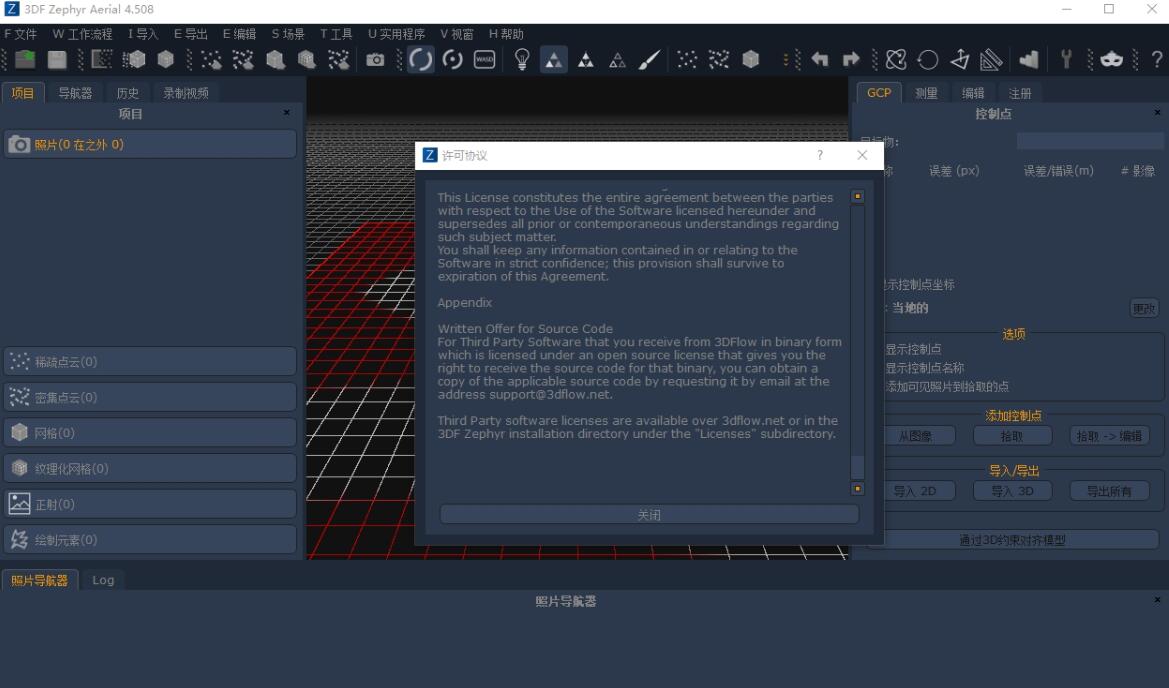This screenshot has height=688, width=1169.
Task: Switch to the 测量 tab
Action: point(926,93)
